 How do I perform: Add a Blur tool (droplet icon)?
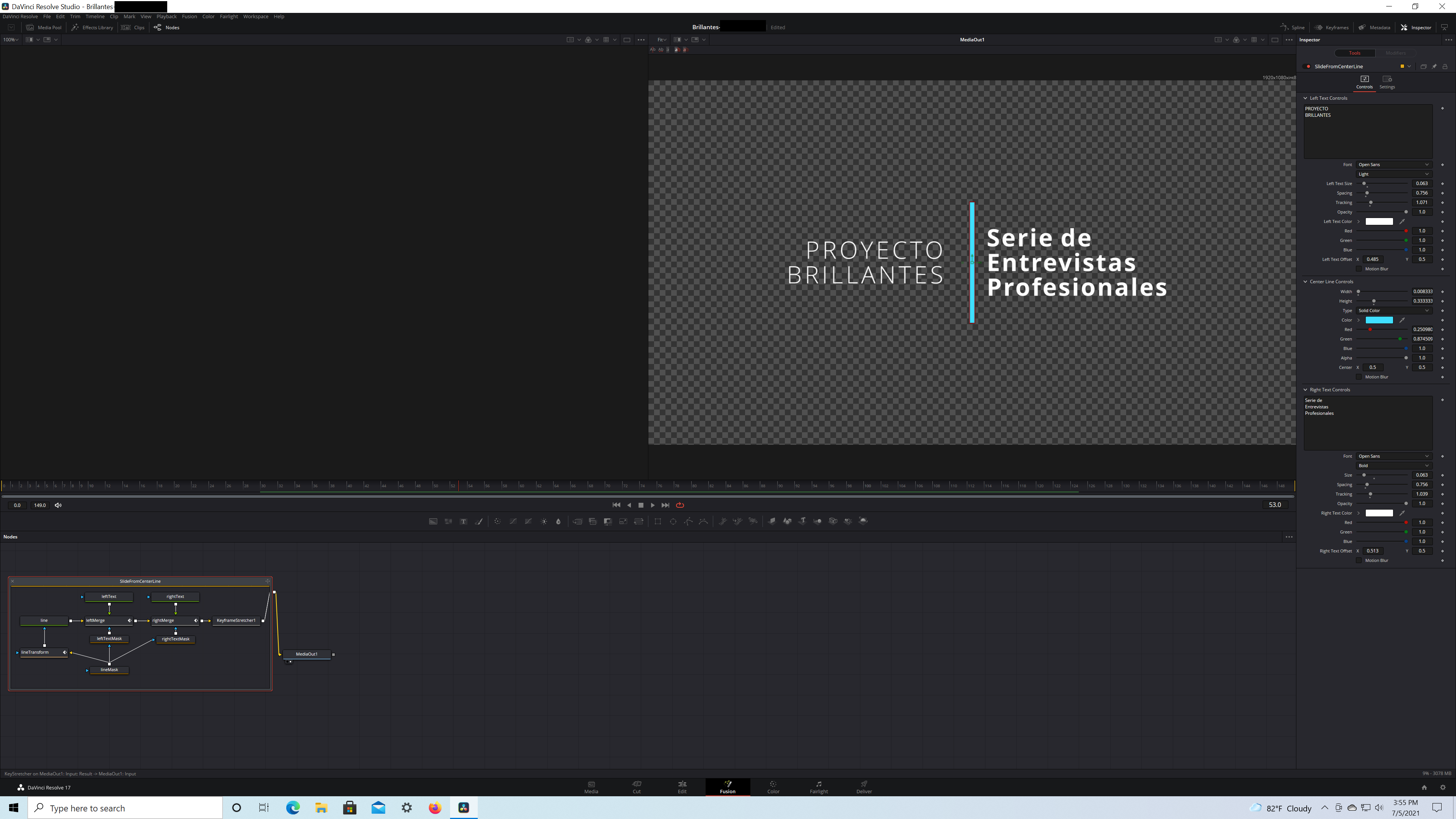coord(559,521)
